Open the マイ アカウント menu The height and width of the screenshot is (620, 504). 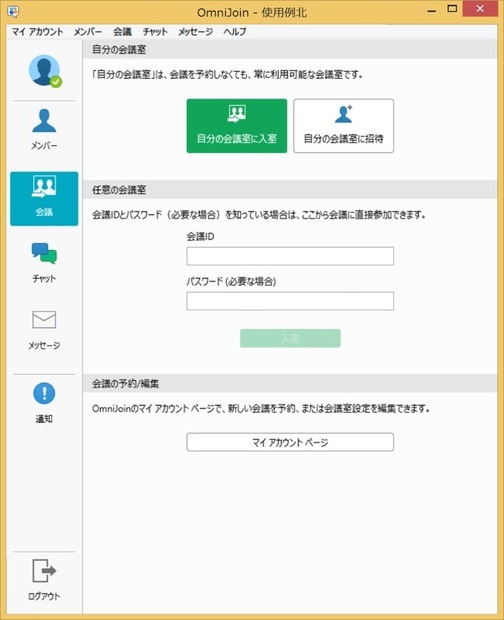[x=37, y=32]
